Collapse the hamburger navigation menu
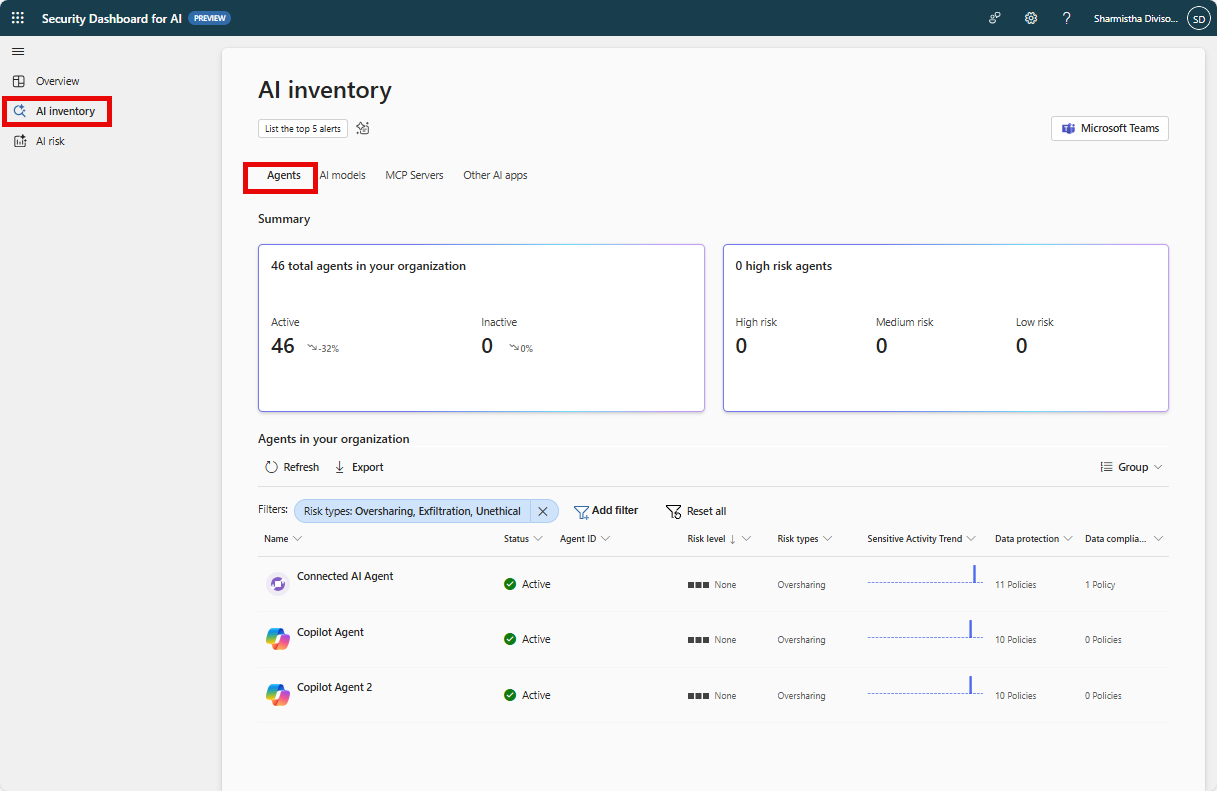The image size is (1217, 791). pos(18,51)
